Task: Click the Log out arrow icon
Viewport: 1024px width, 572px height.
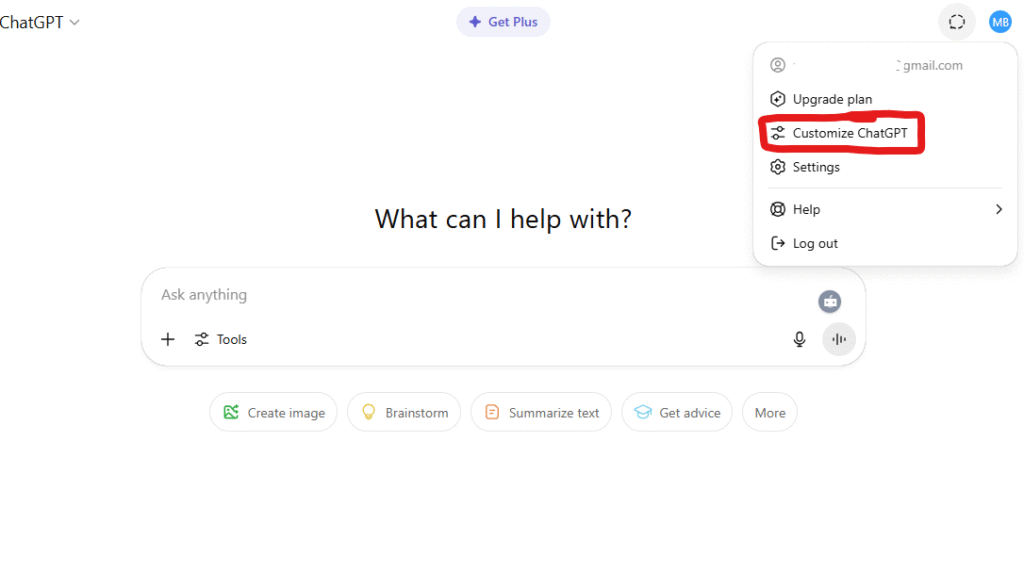Action: point(777,244)
